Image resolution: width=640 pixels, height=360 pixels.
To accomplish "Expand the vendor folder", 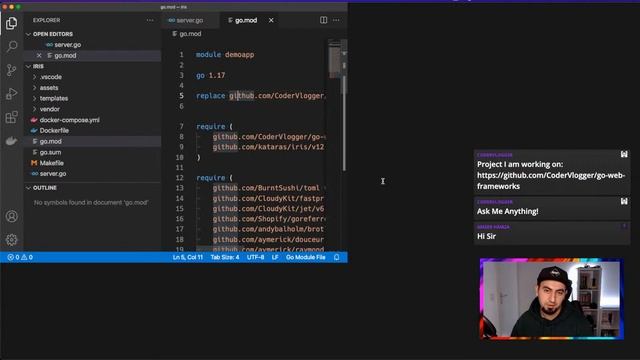I will tap(49, 109).
